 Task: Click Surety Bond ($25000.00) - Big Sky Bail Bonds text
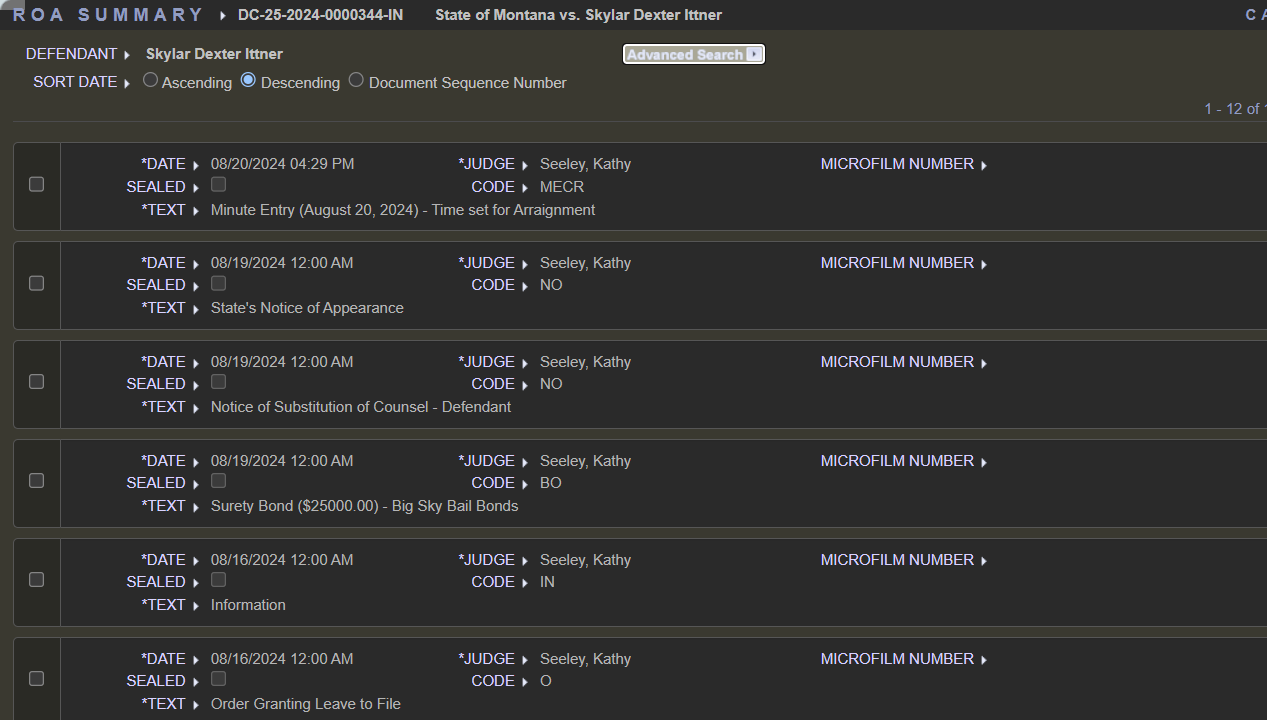click(x=365, y=506)
